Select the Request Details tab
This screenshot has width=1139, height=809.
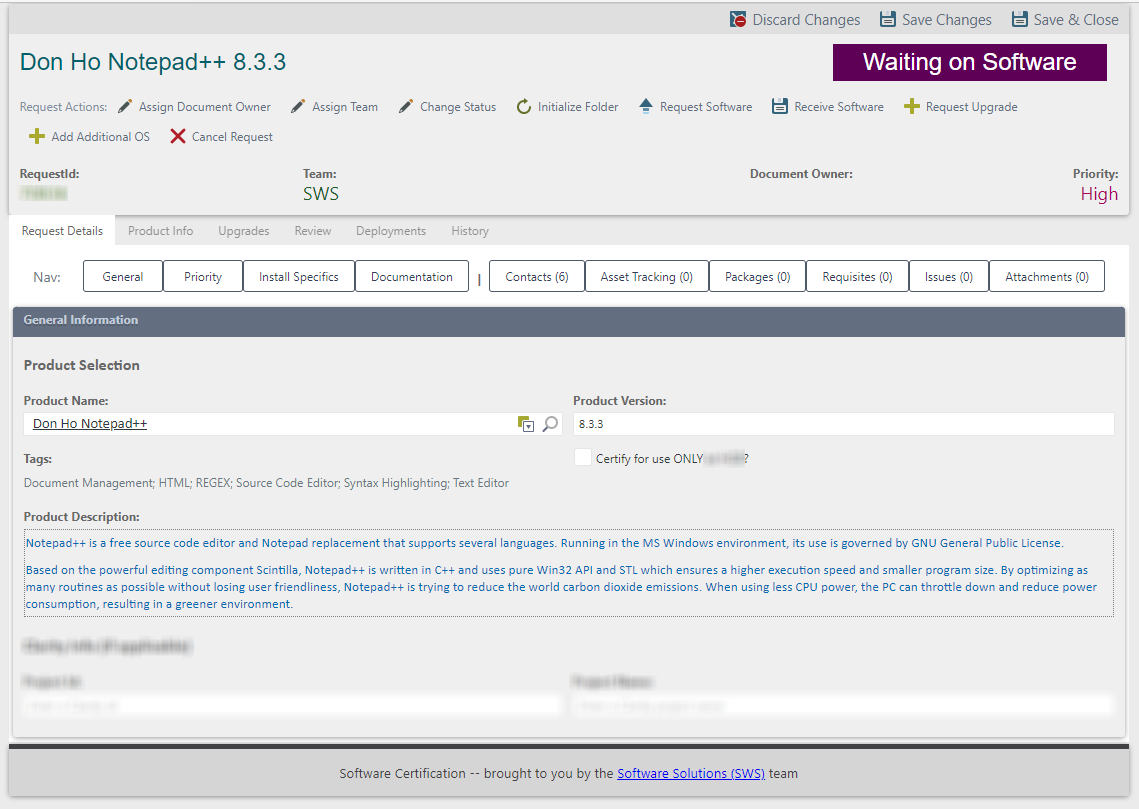click(62, 231)
